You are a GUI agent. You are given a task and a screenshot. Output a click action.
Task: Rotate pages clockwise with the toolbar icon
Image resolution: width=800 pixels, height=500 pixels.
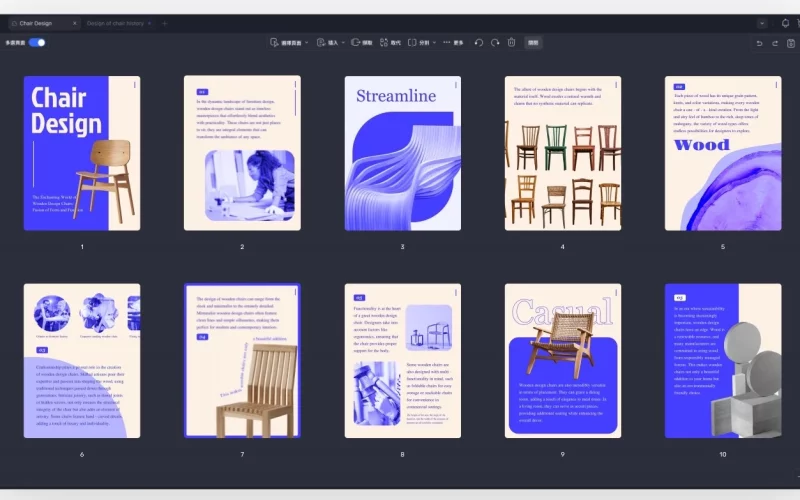click(x=495, y=43)
